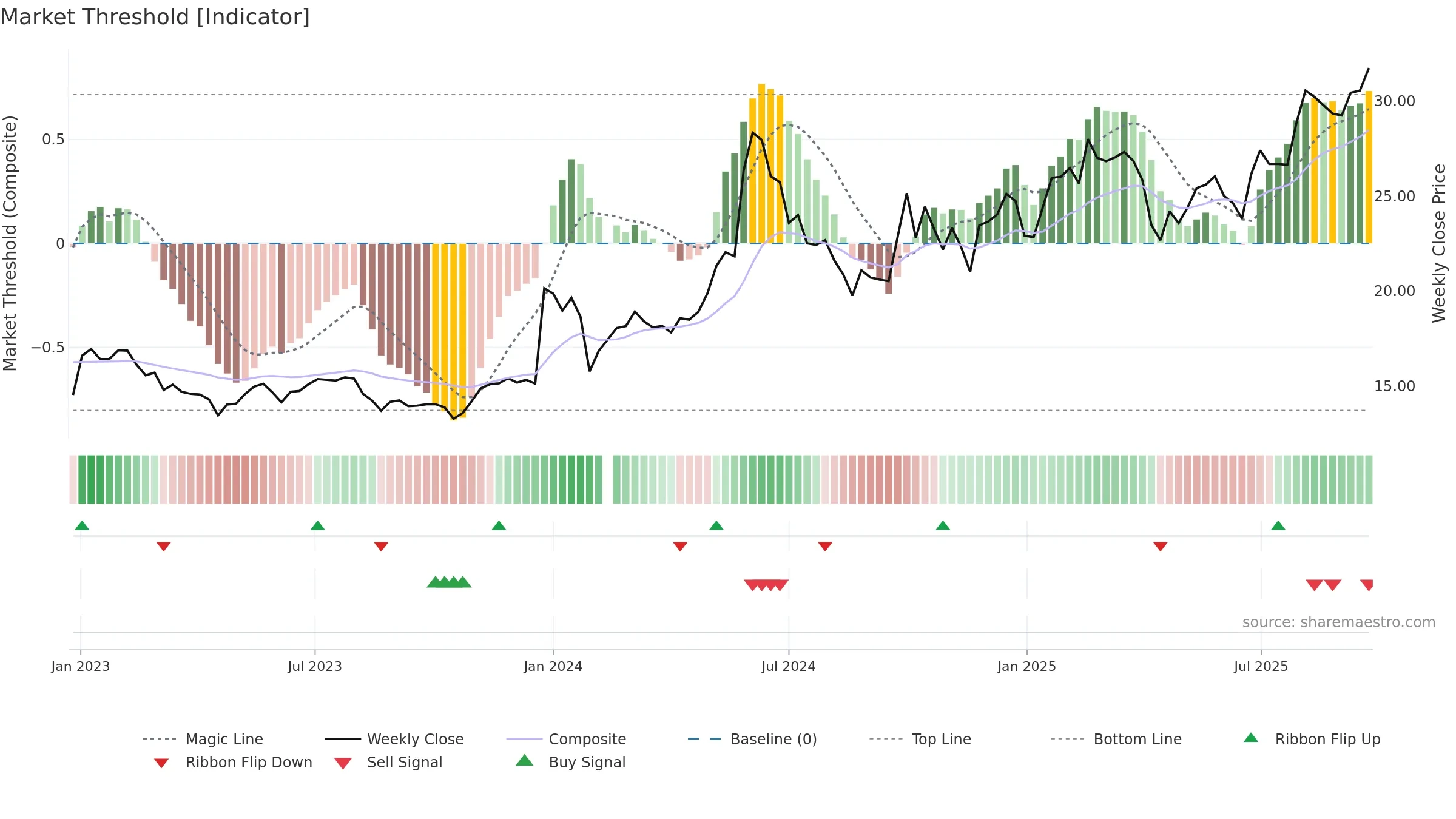Image resolution: width=1456 pixels, height=819 pixels.
Task: Click the last sell signal marker at the right edge
Action: (1367, 585)
